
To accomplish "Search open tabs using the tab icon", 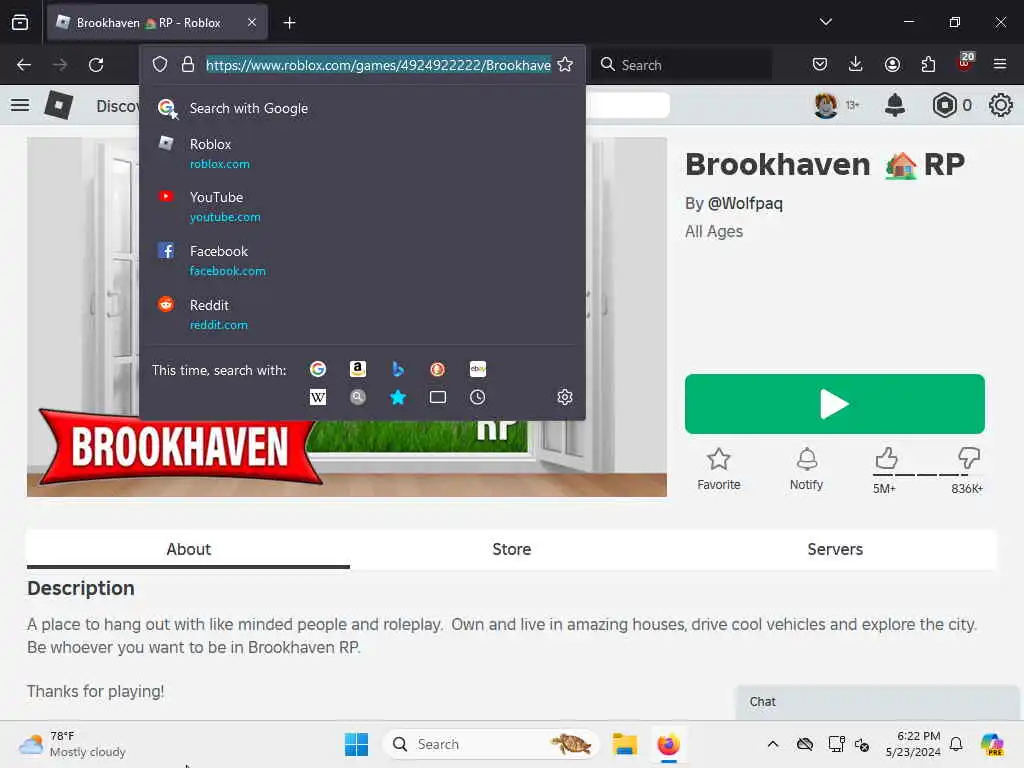I will tap(438, 397).
